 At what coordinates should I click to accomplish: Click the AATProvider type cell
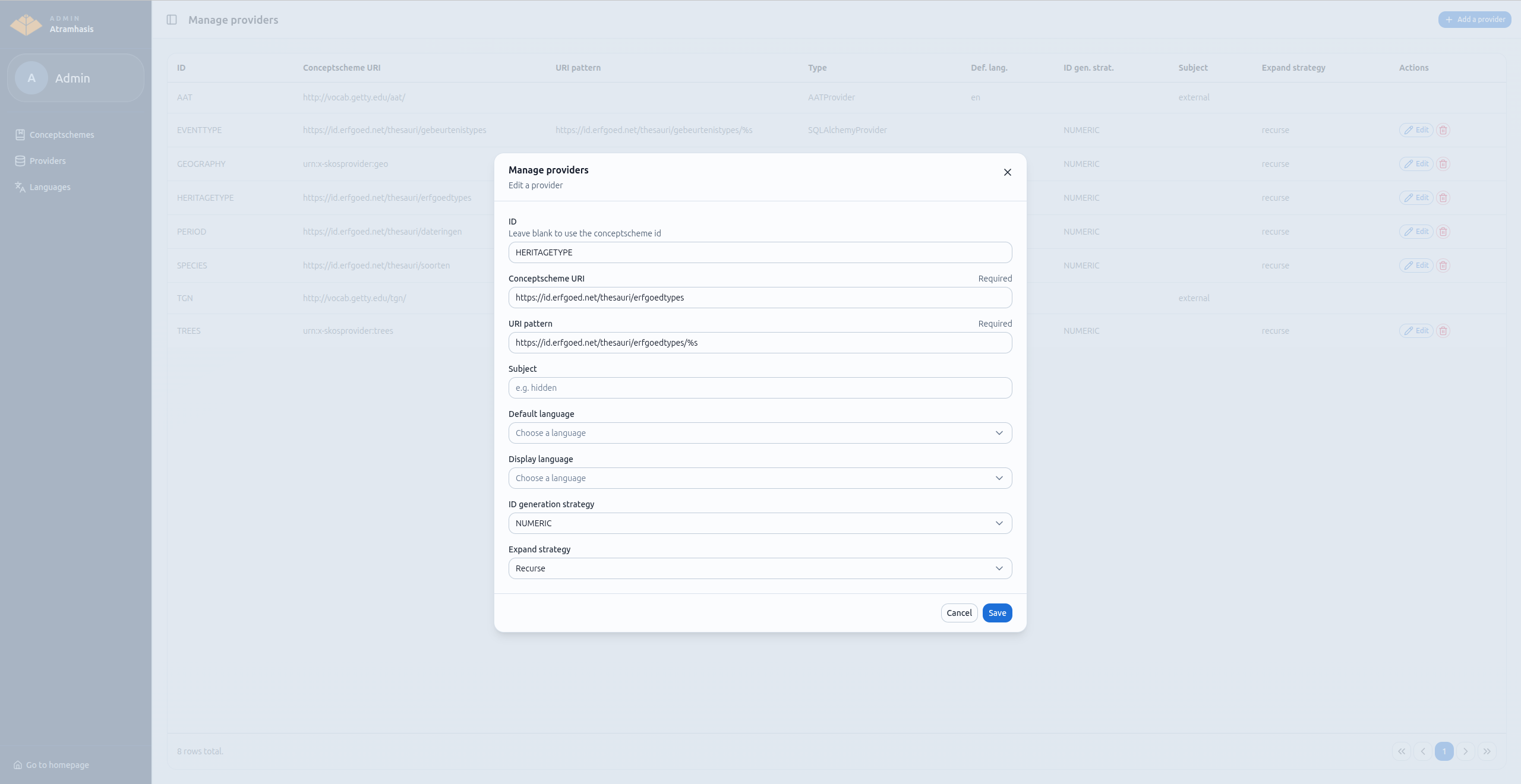tap(831, 97)
